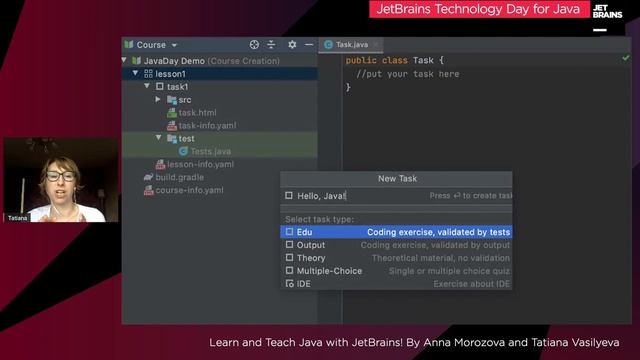Click the New Task popup title
The width and height of the screenshot is (640, 360).
pyautogui.click(x=397, y=179)
